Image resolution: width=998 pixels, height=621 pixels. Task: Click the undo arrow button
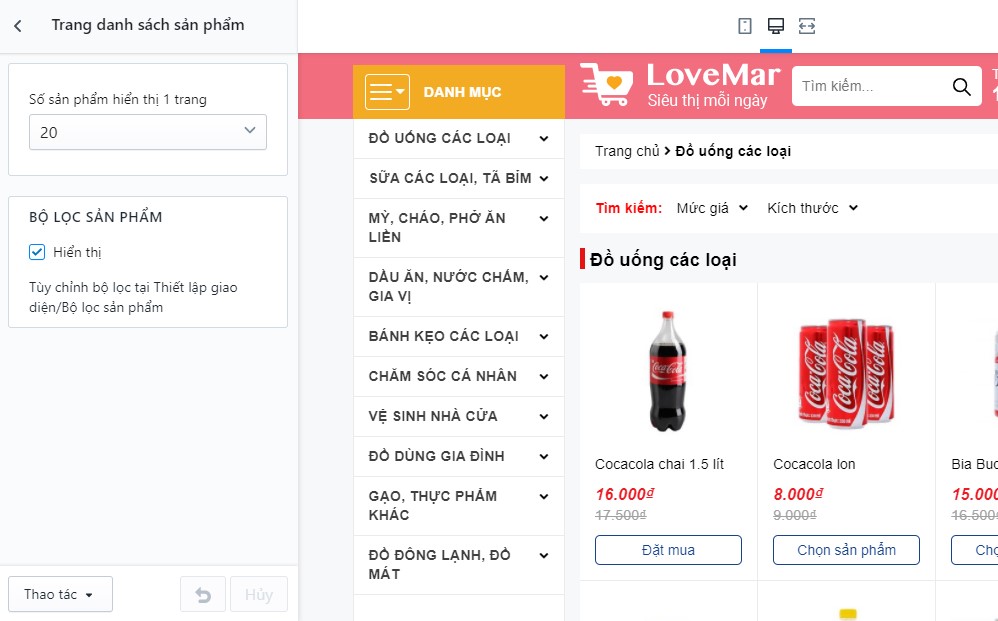point(203,594)
